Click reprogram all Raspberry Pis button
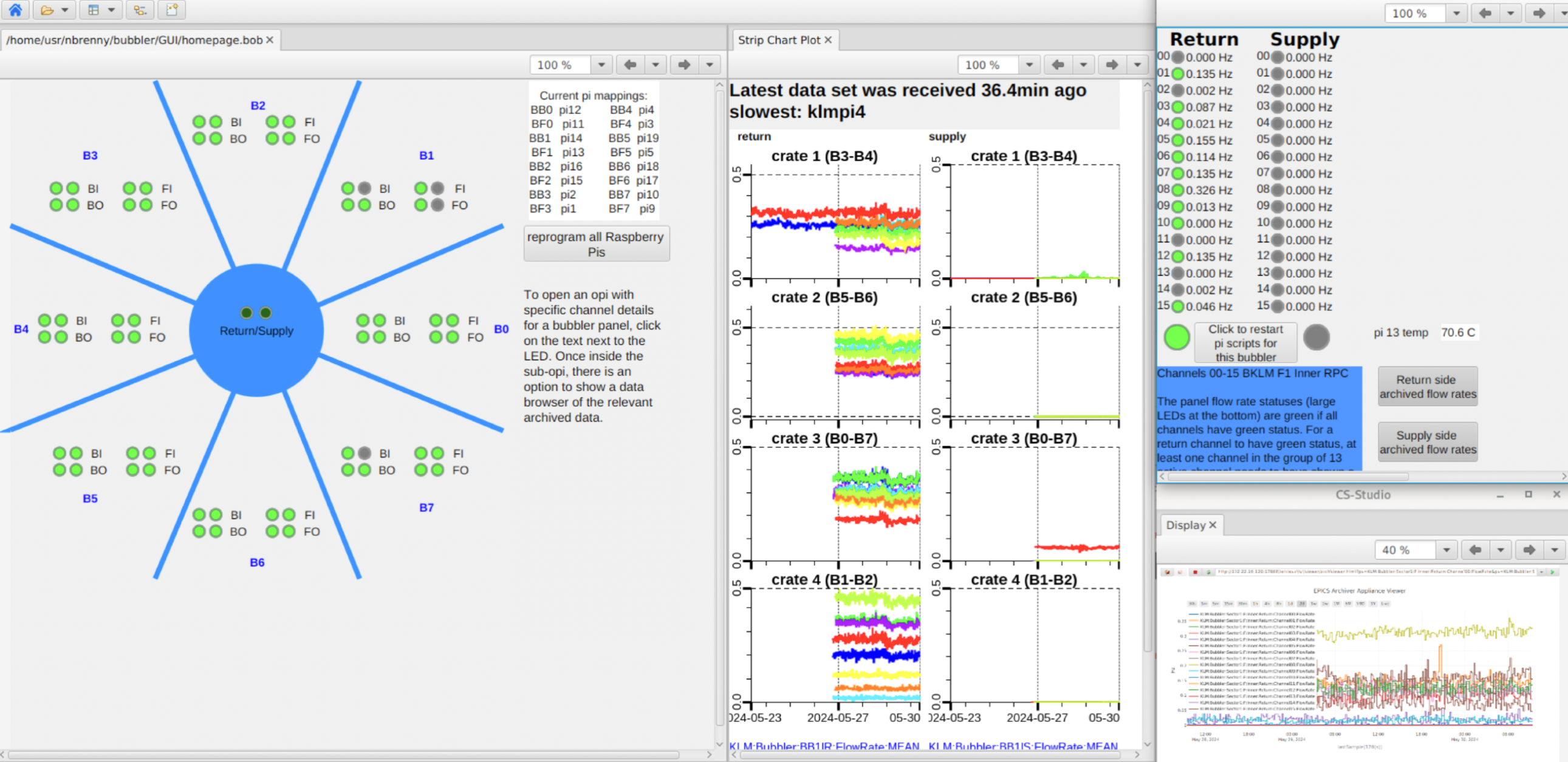Screen dimensions: 1568x762 pos(596,244)
